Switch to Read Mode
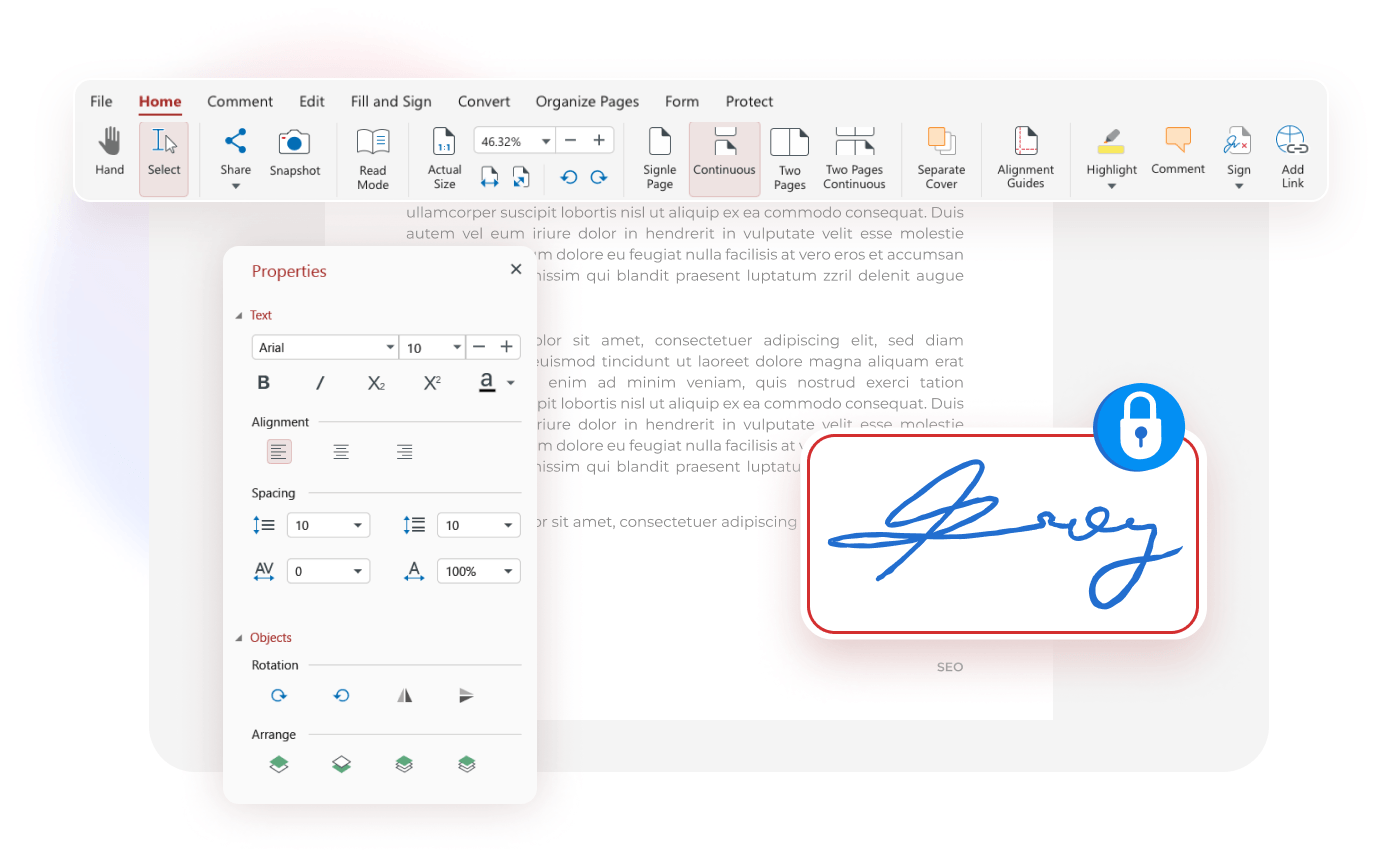 point(372,155)
